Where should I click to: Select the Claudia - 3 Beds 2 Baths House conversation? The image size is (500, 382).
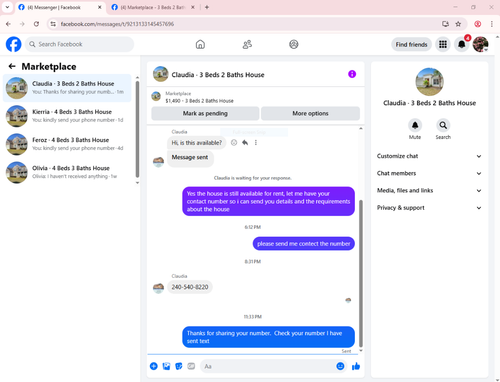click(x=67, y=88)
